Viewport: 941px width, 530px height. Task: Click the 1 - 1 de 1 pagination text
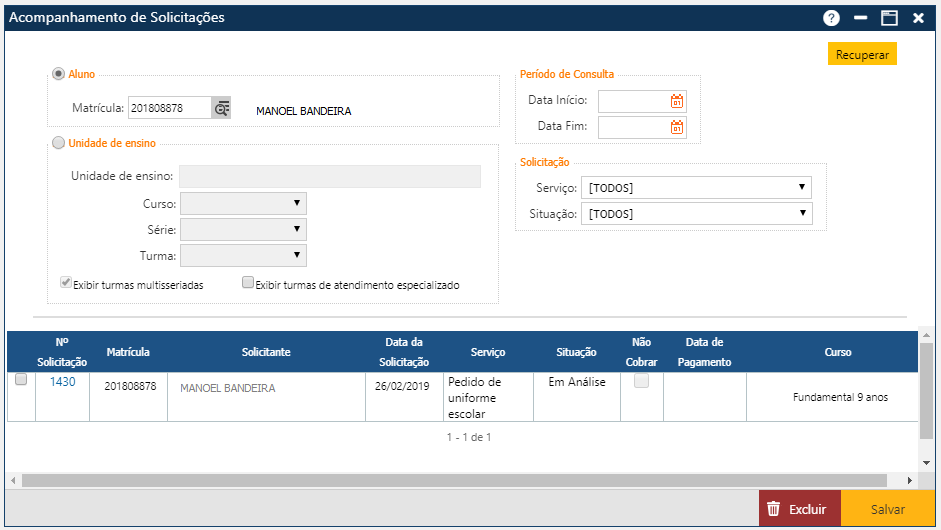coord(469,437)
